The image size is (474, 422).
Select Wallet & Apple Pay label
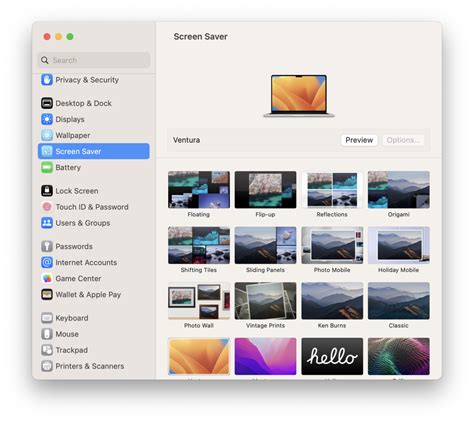[x=88, y=295]
